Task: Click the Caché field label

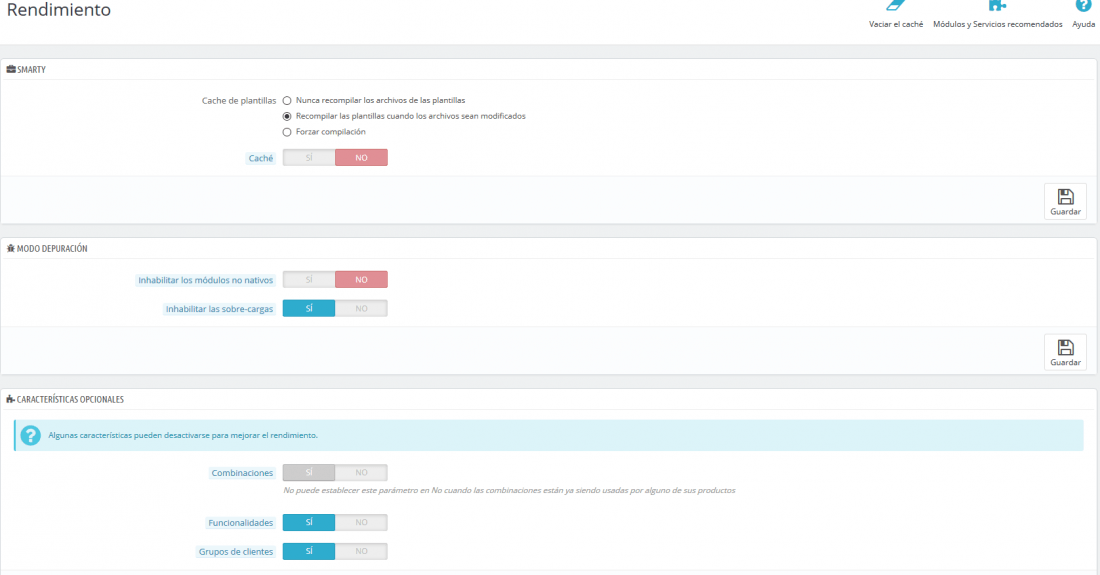Action: point(260,158)
